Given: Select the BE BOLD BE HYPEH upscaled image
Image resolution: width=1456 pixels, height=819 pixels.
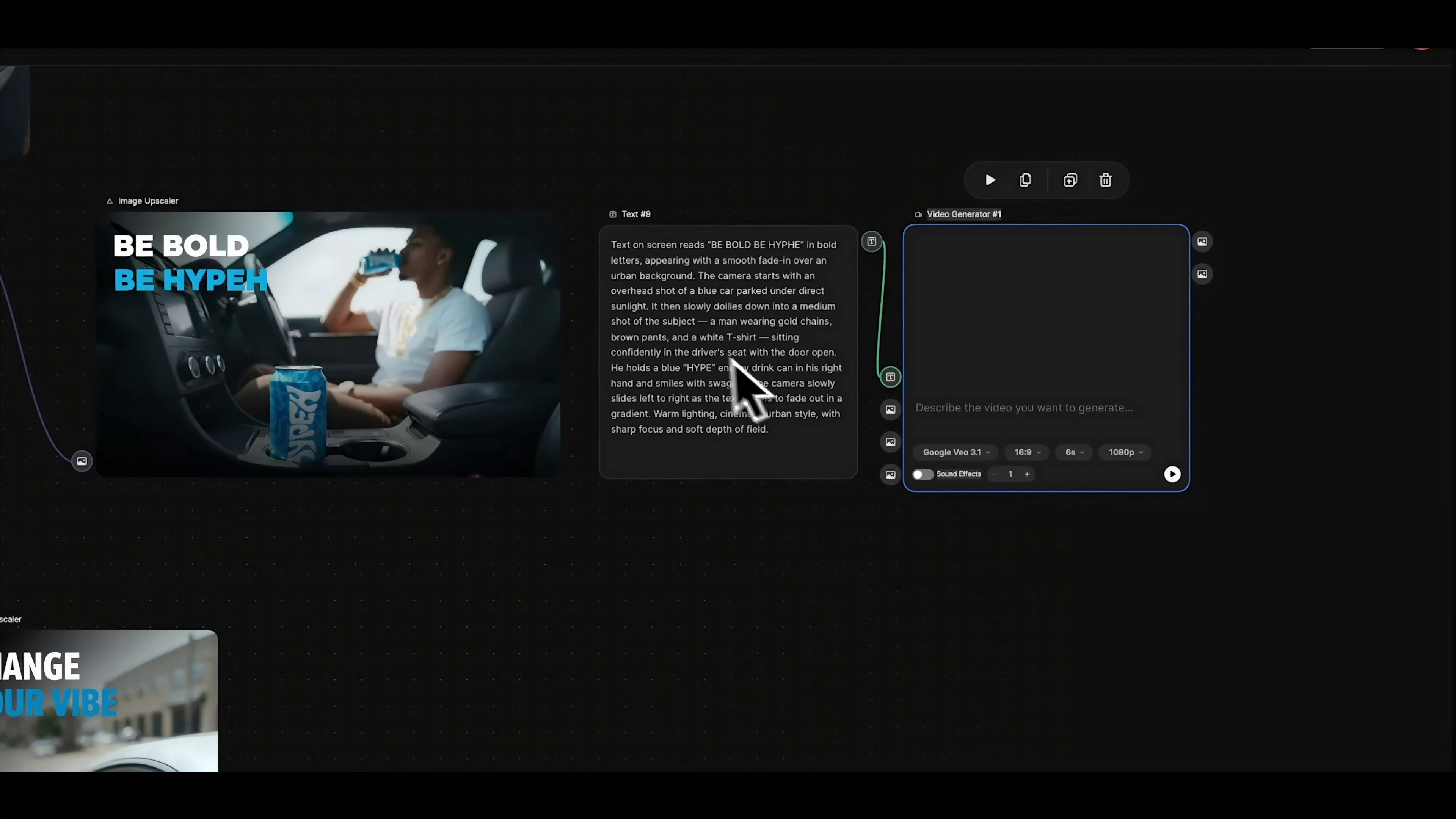Looking at the screenshot, I should click(329, 344).
